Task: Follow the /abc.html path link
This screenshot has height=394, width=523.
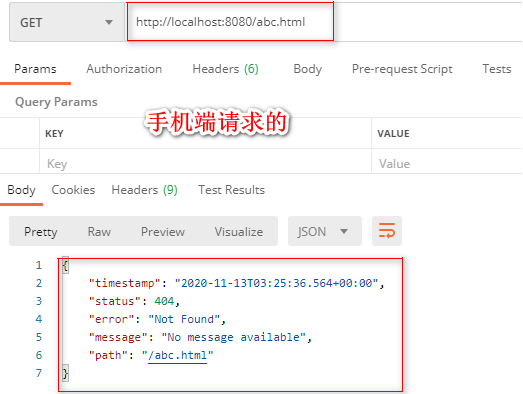Action: coord(177,355)
